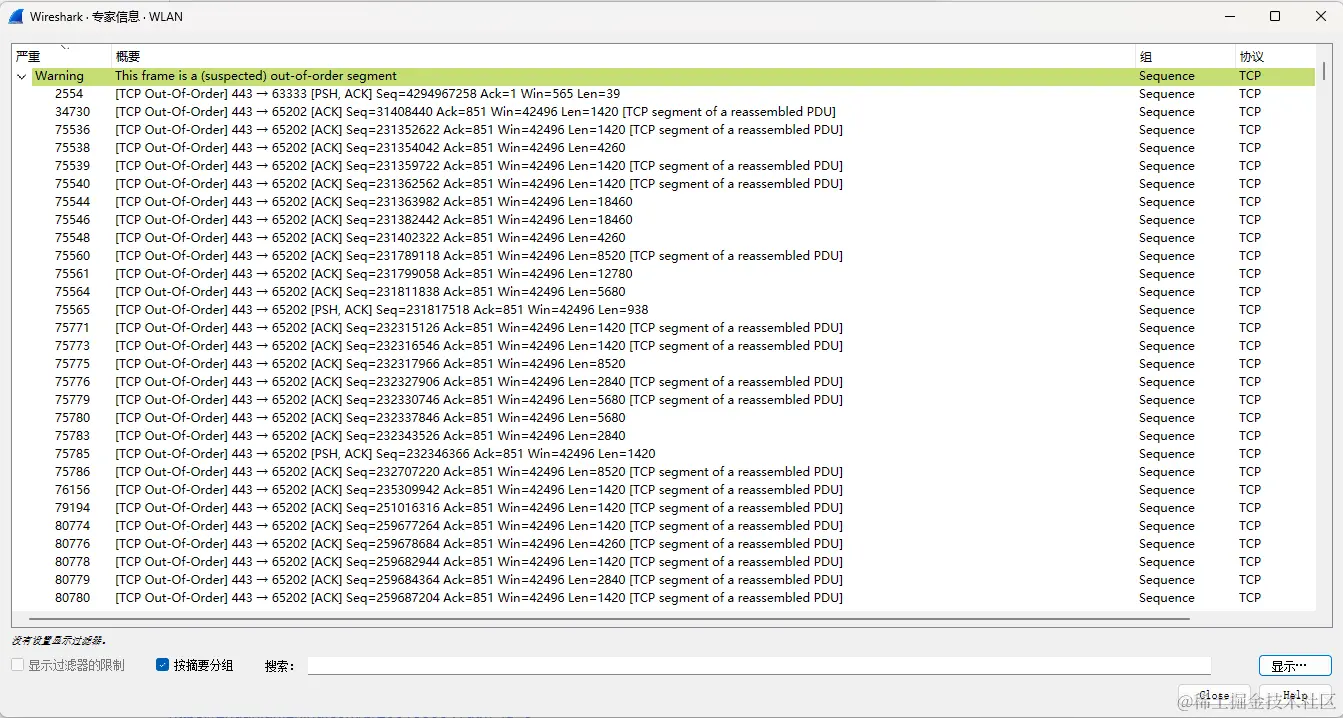Screen dimensions: 1343x718
Task: Select packet 75779 row
Action: click(x=663, y=400)
